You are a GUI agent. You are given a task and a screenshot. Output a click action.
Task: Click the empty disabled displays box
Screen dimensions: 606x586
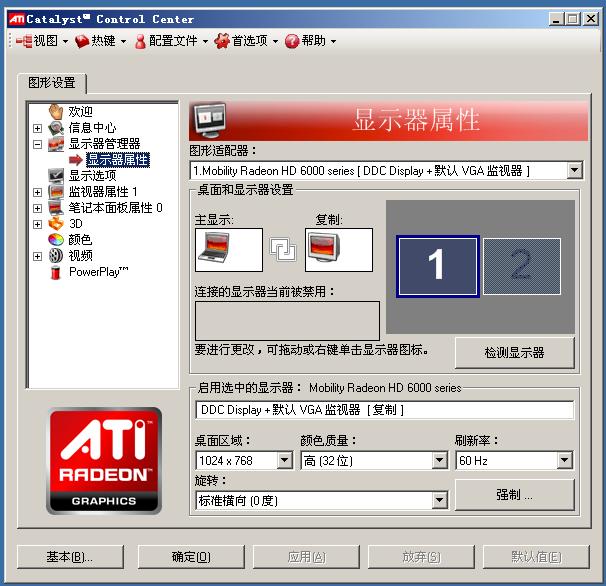[287, 320]
